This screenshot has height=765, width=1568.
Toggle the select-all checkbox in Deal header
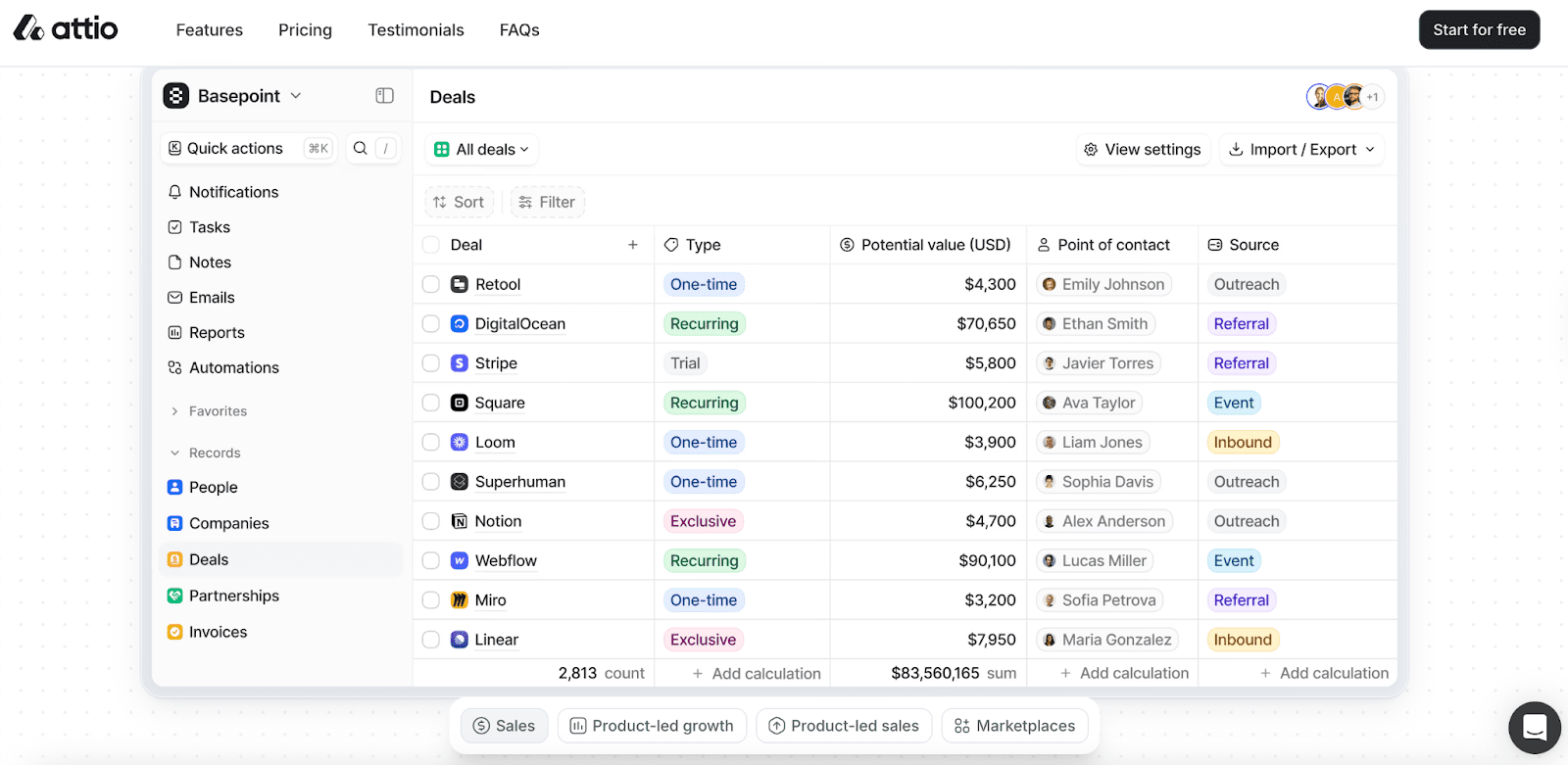click(x=431, y=245)
